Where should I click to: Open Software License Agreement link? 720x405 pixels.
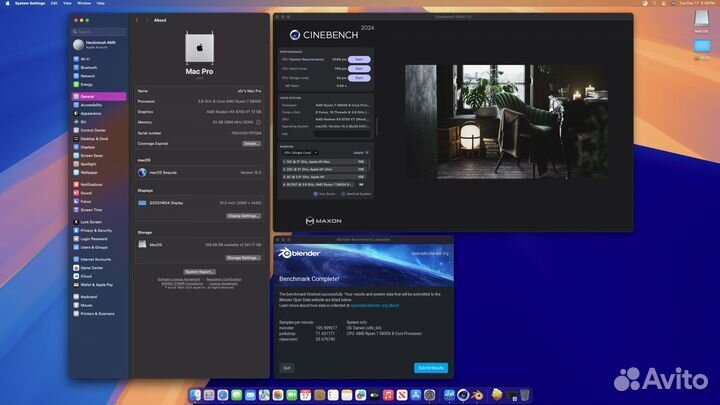point(179,279)
